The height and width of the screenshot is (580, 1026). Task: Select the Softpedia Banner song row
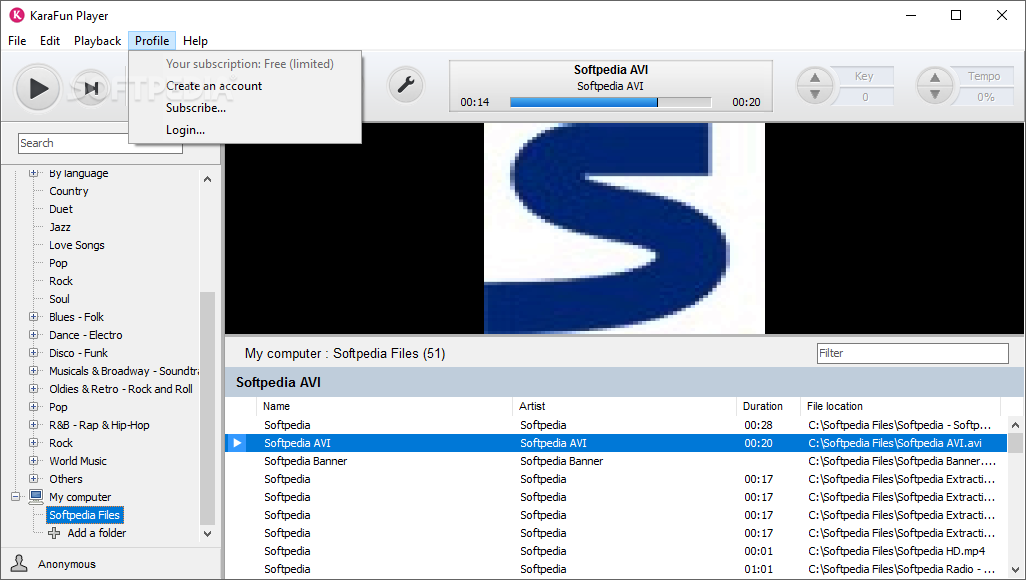[616, 461]
